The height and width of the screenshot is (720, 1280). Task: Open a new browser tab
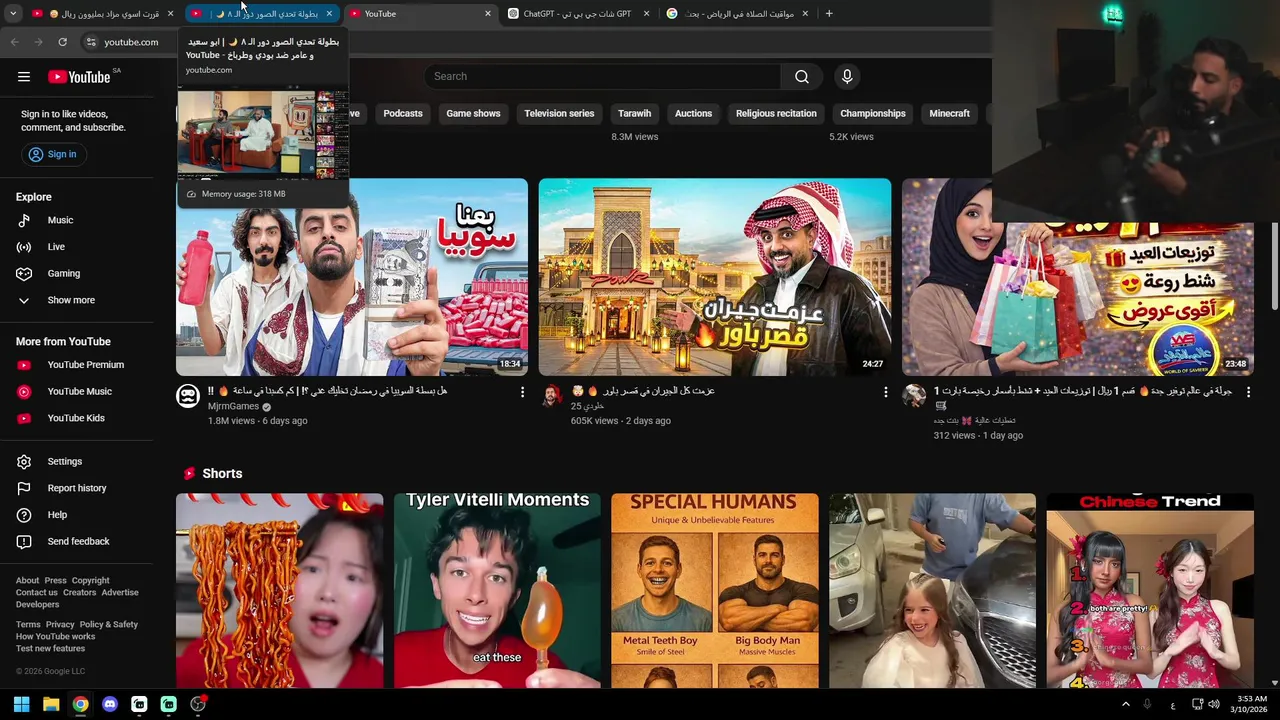(x=829, y=14)
